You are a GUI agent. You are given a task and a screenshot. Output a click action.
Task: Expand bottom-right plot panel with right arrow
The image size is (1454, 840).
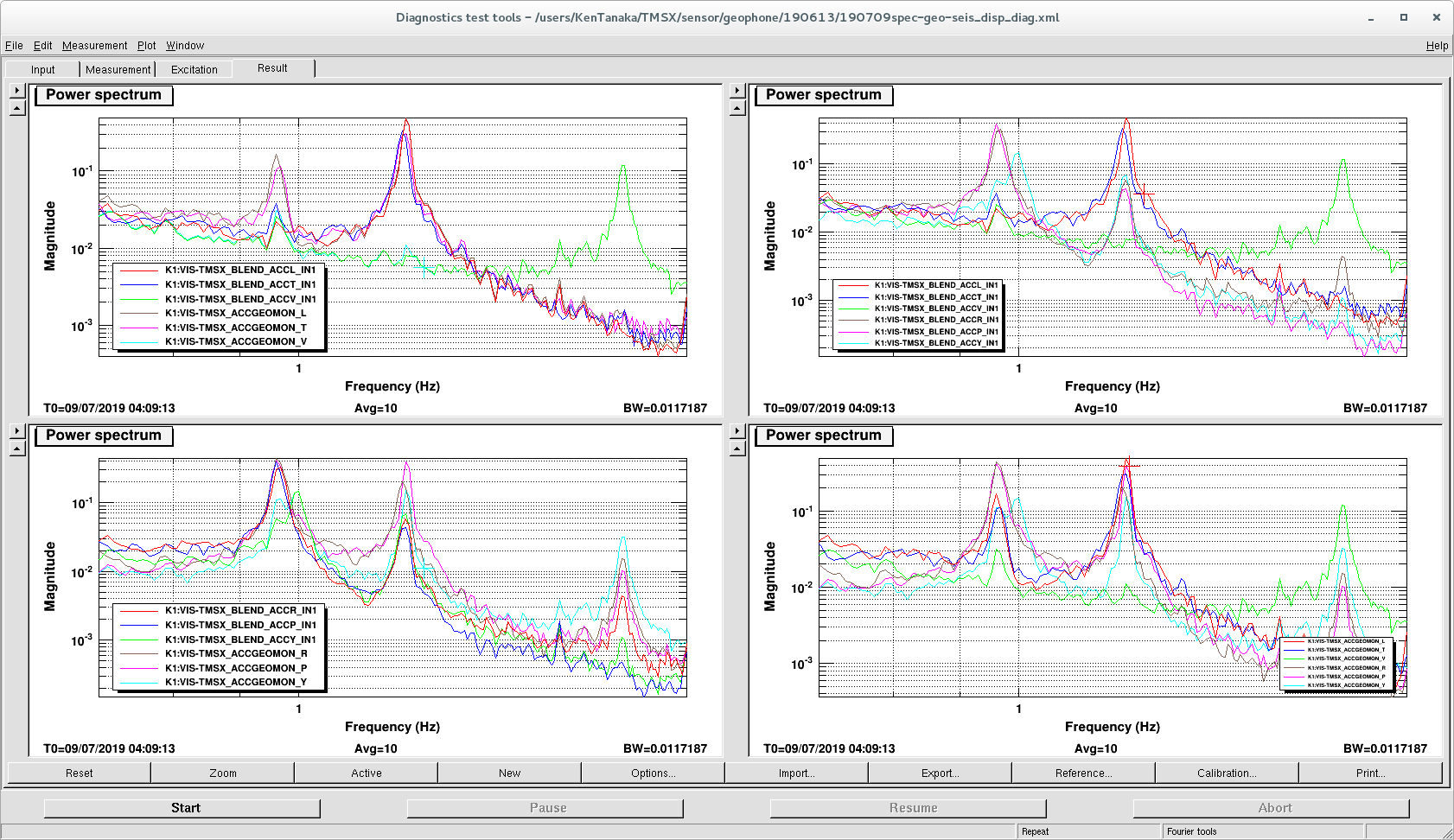(x=737, y=430)
